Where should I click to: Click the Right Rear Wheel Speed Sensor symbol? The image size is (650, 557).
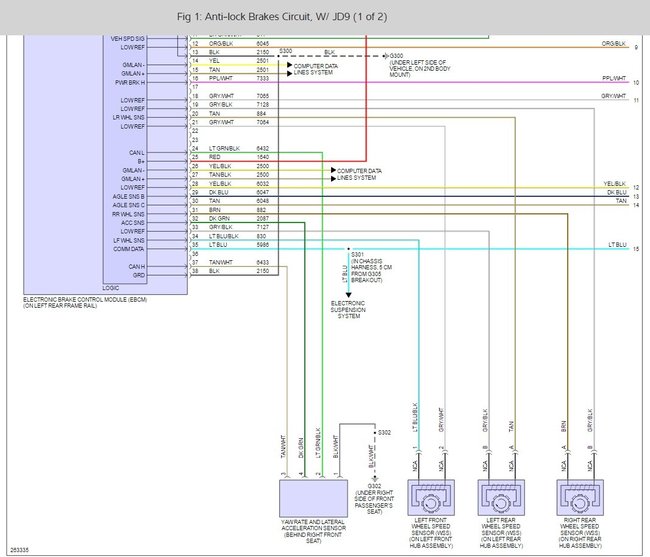pyautogui.click(x=580, y=498)
